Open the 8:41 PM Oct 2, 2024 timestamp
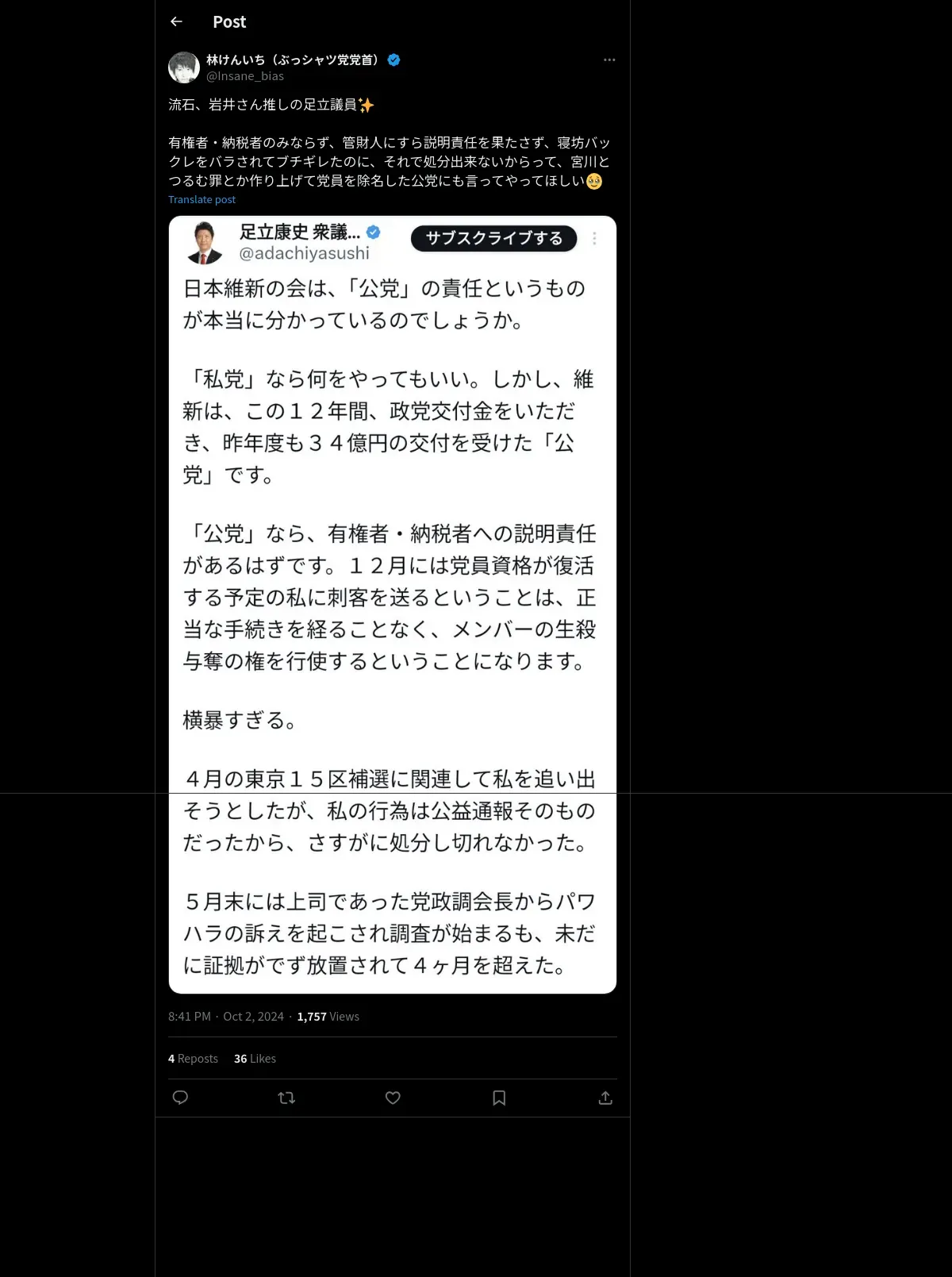The width and height of the screenshot is (952, 1277). (226, 1017)
